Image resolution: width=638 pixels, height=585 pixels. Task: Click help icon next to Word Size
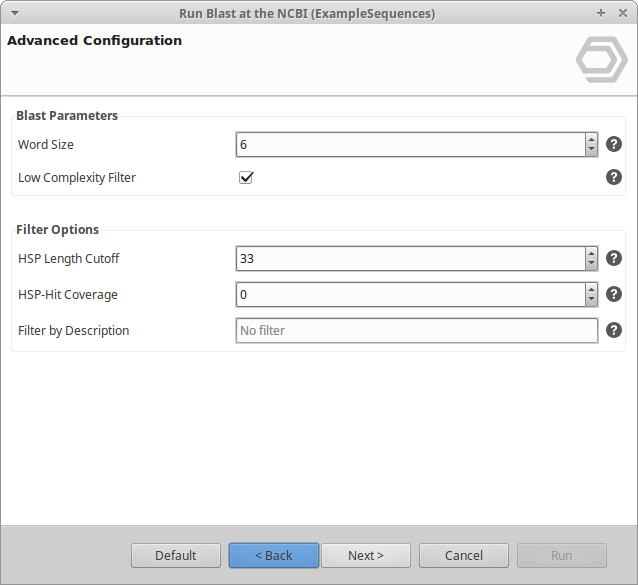pyautogui.click(x=614, y=144)
